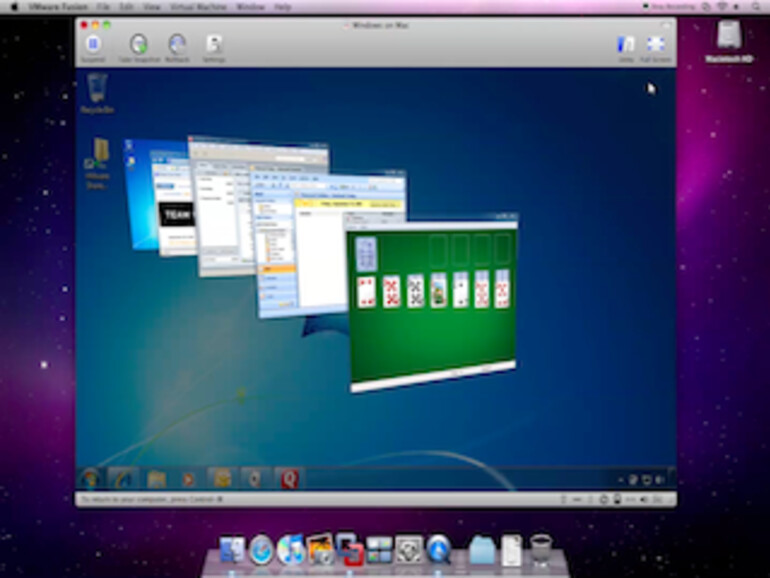Open Finder from the Dock
Screen dimensions: 770x578
[x=232, y=549]
